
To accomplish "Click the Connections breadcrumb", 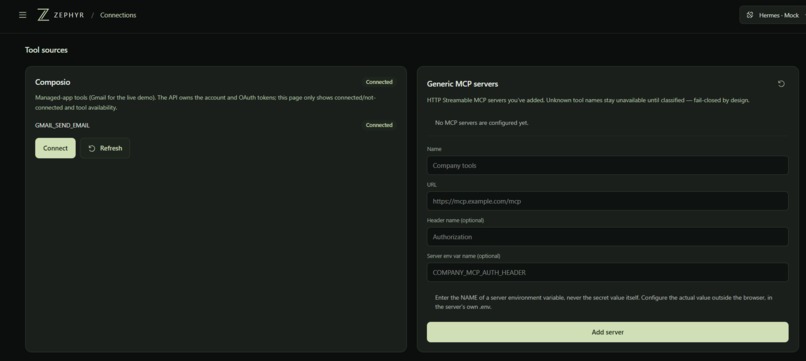I will pos(118,15).
